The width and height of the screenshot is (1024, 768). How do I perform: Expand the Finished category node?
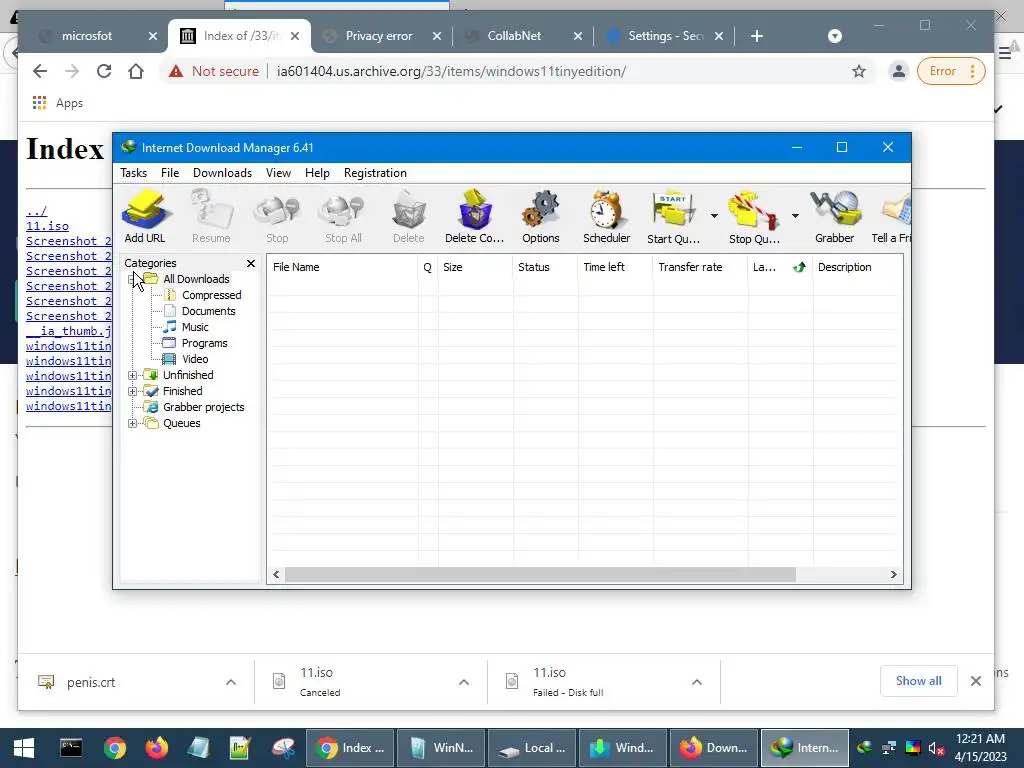(x=133, y=391)
